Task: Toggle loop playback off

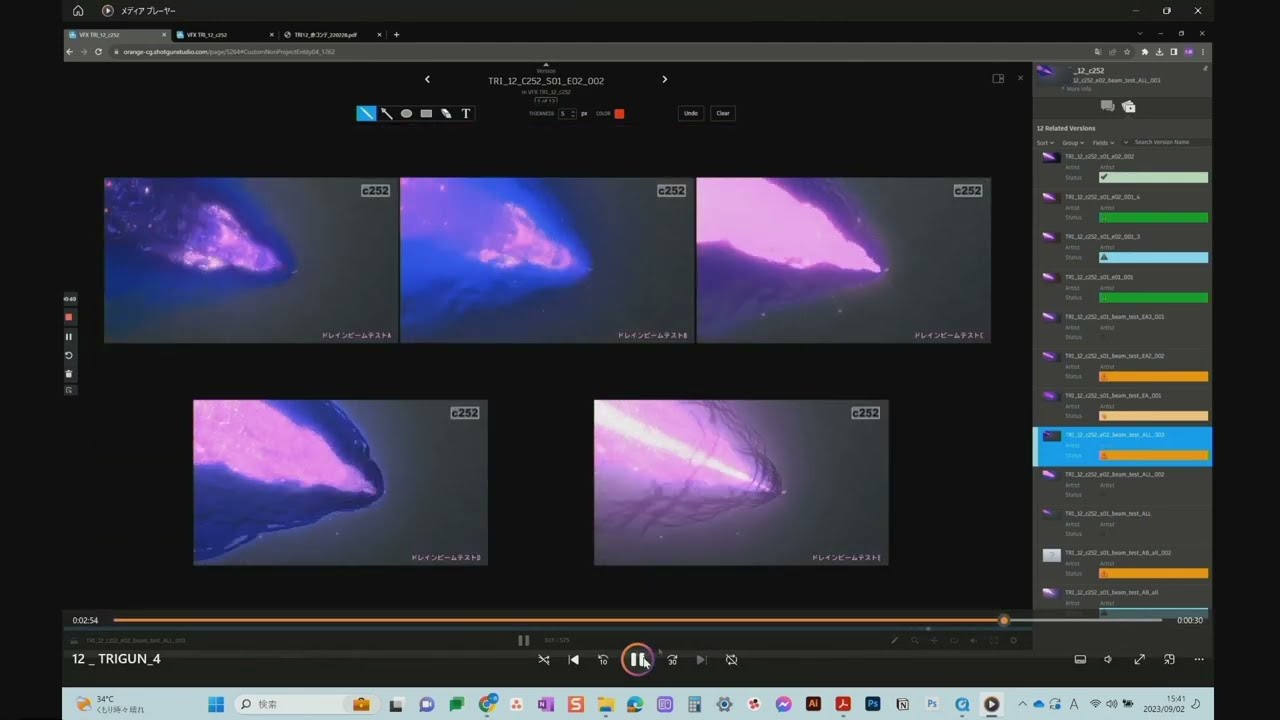Action: click(731, 659)
